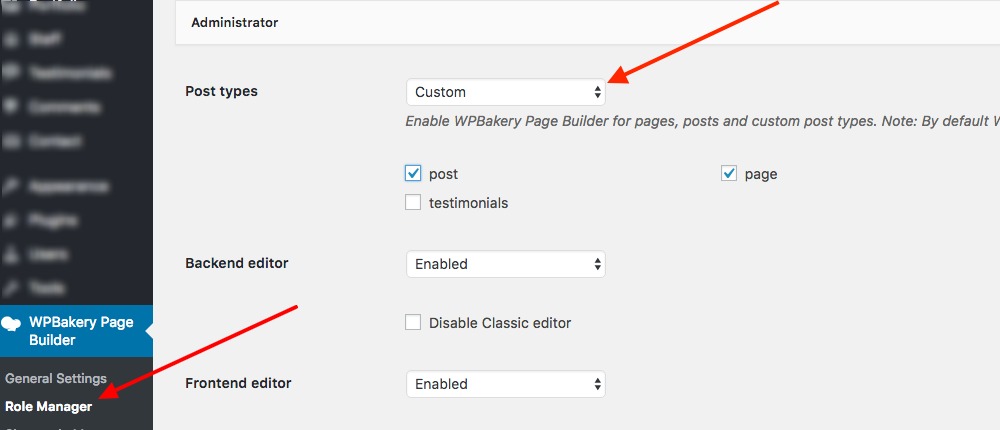Screen dimensions: 1000x430
Task: Open the Post types Custom dropdown
Action: (505, 92)
